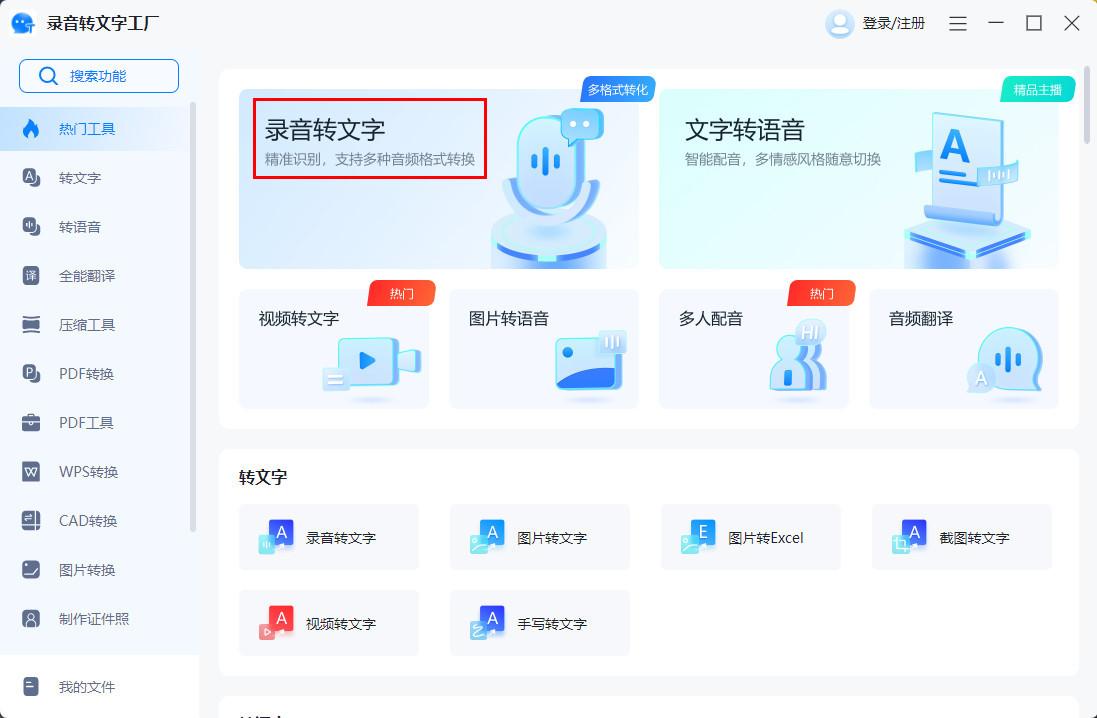Image resolution: width=1097 pixels, height=718 pixels.
Task: Click the picture illustration on 图片转语音 card
Action: pos(590,361)
